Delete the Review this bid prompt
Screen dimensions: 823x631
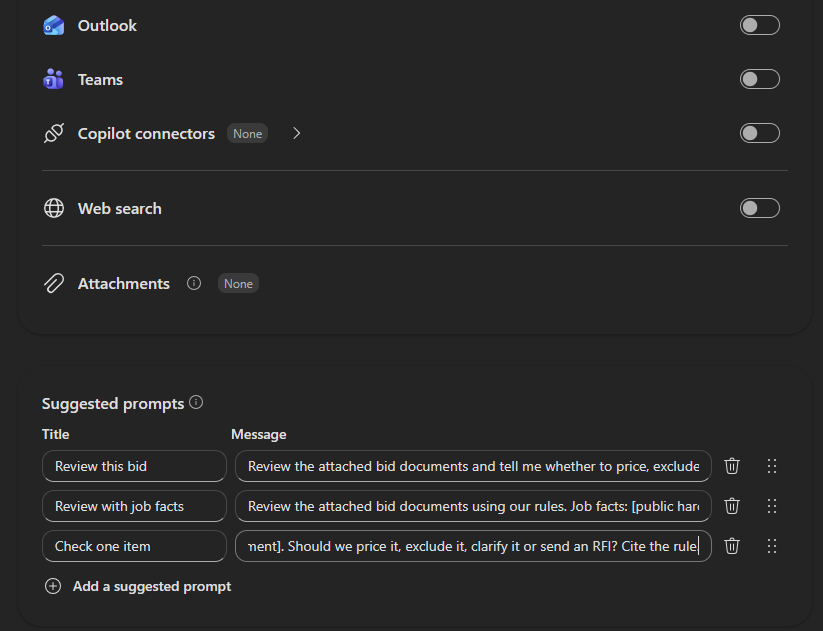click(x=732, y=466)
